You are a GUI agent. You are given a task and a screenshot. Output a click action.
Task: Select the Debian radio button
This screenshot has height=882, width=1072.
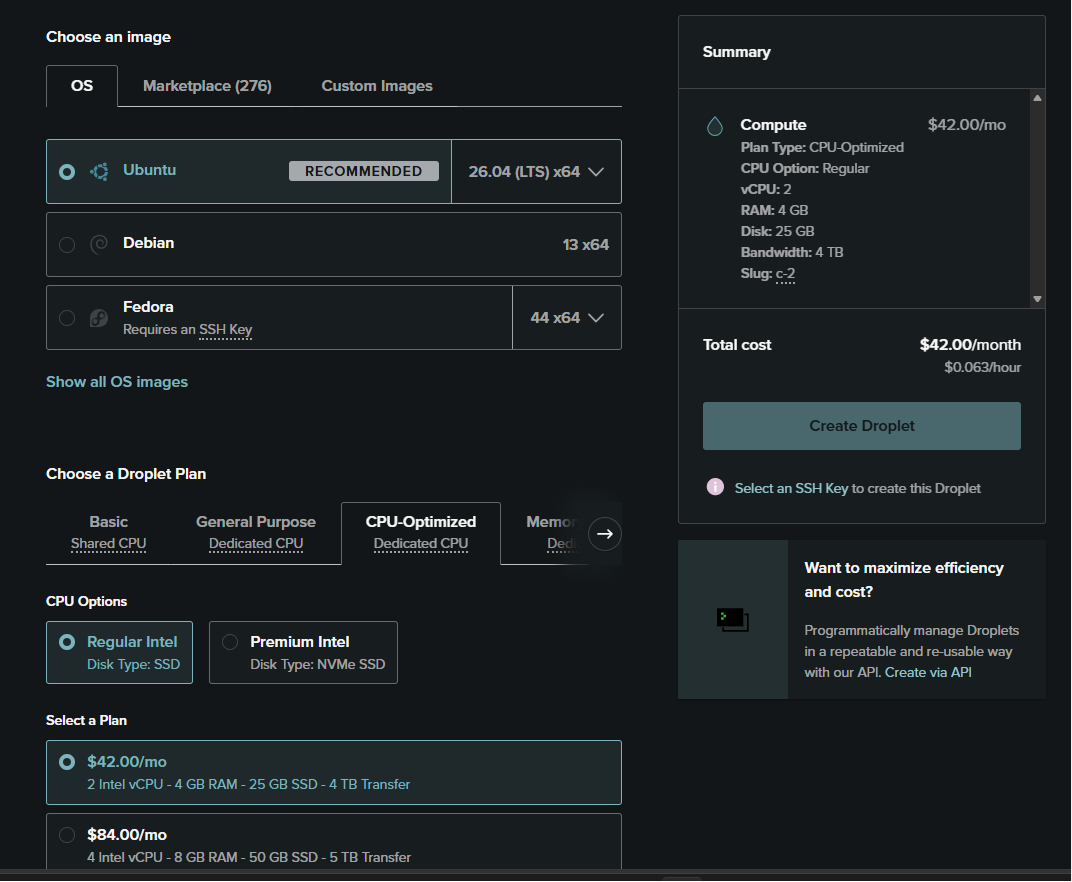[67, 244]
